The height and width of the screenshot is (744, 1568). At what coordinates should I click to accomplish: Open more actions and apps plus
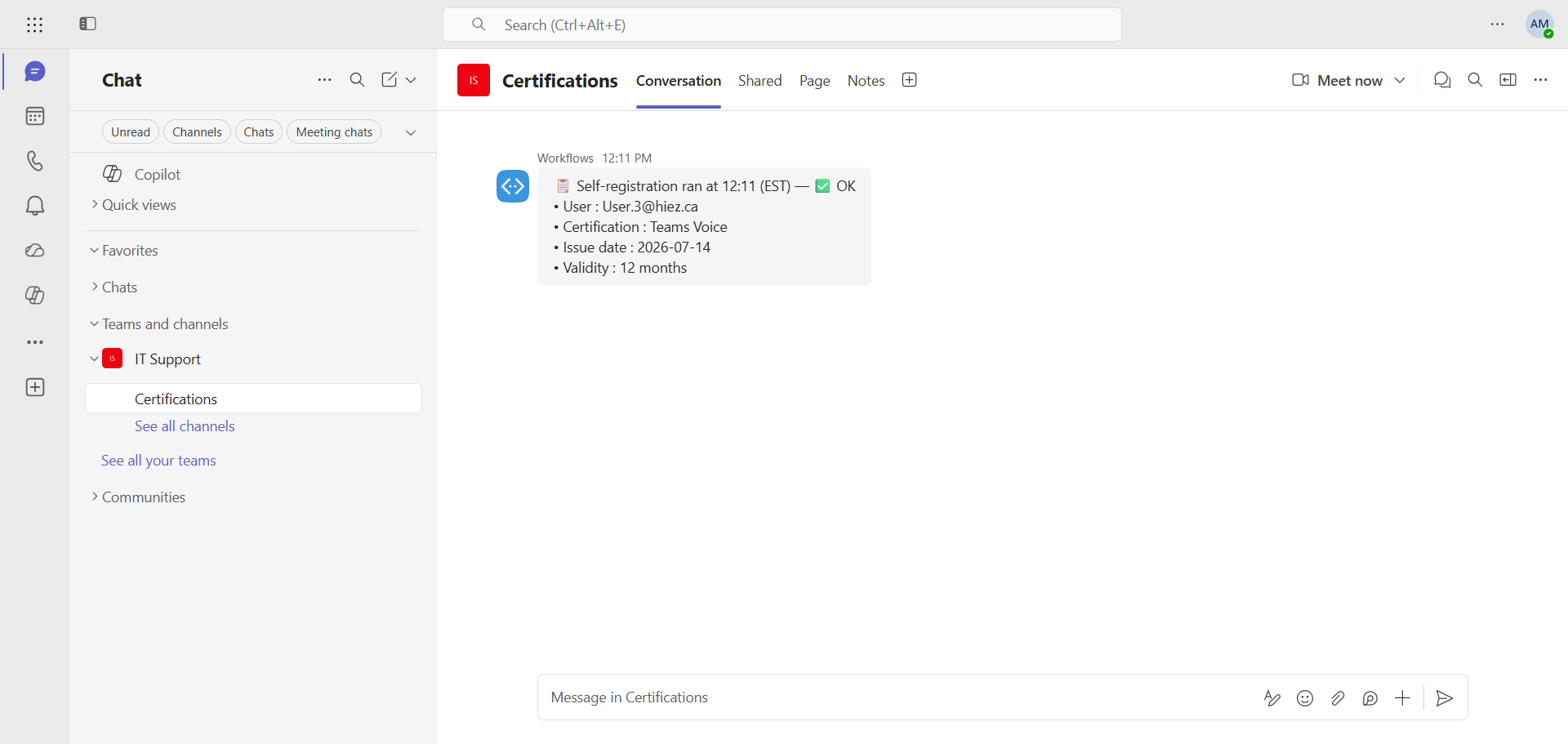1402,698
